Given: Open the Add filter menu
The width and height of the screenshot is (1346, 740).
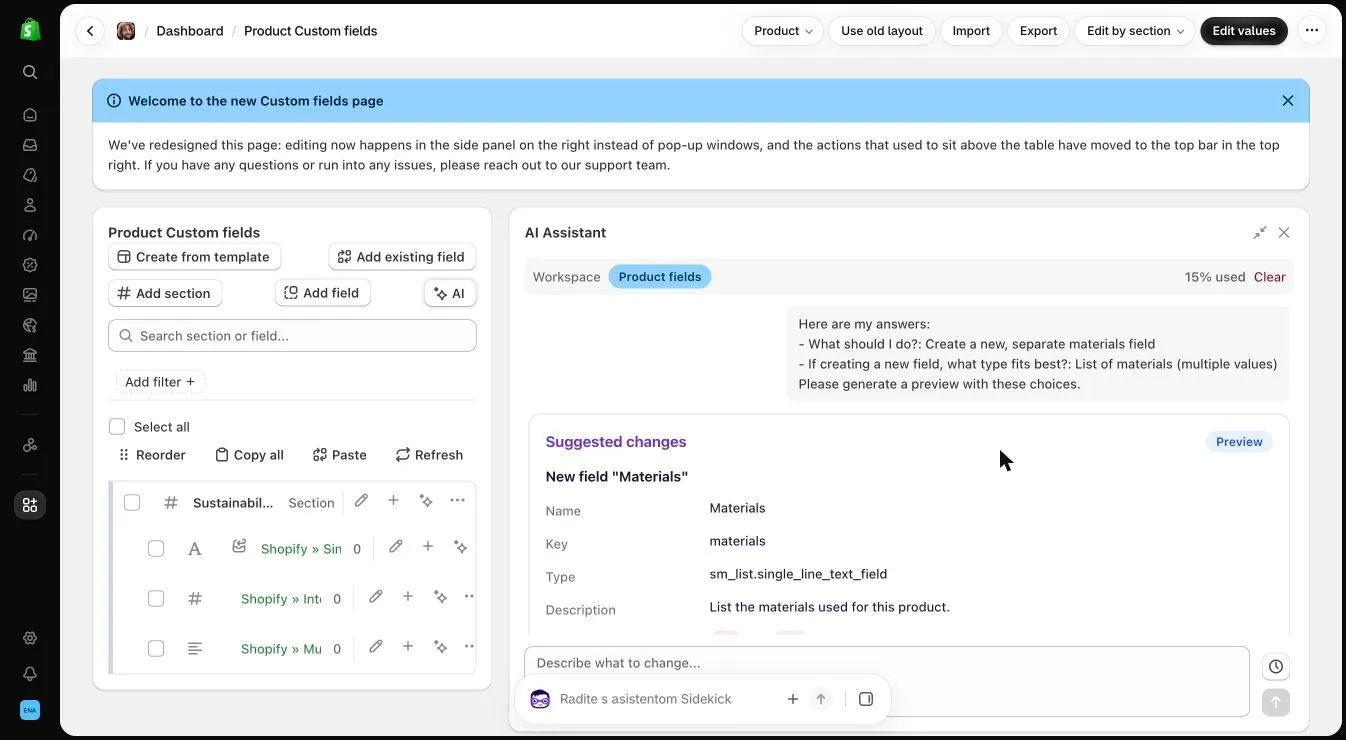Looking at the screenshot, I should (x=160, y=382).
